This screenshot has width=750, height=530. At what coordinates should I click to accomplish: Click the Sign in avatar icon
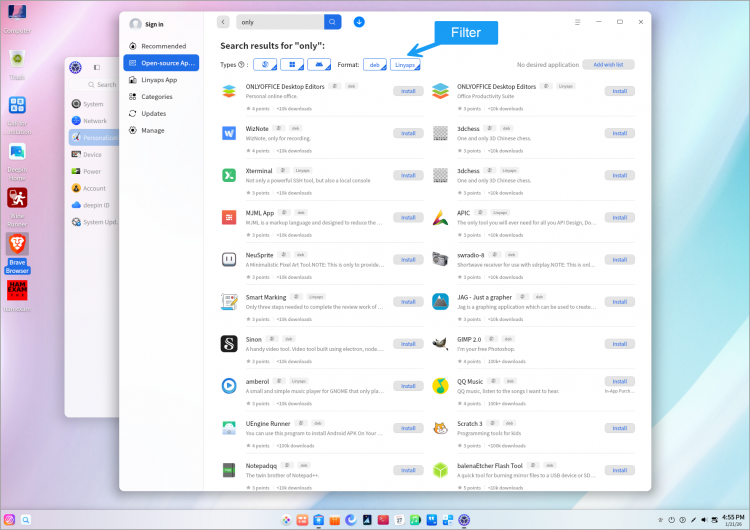[x=135, y=24]
